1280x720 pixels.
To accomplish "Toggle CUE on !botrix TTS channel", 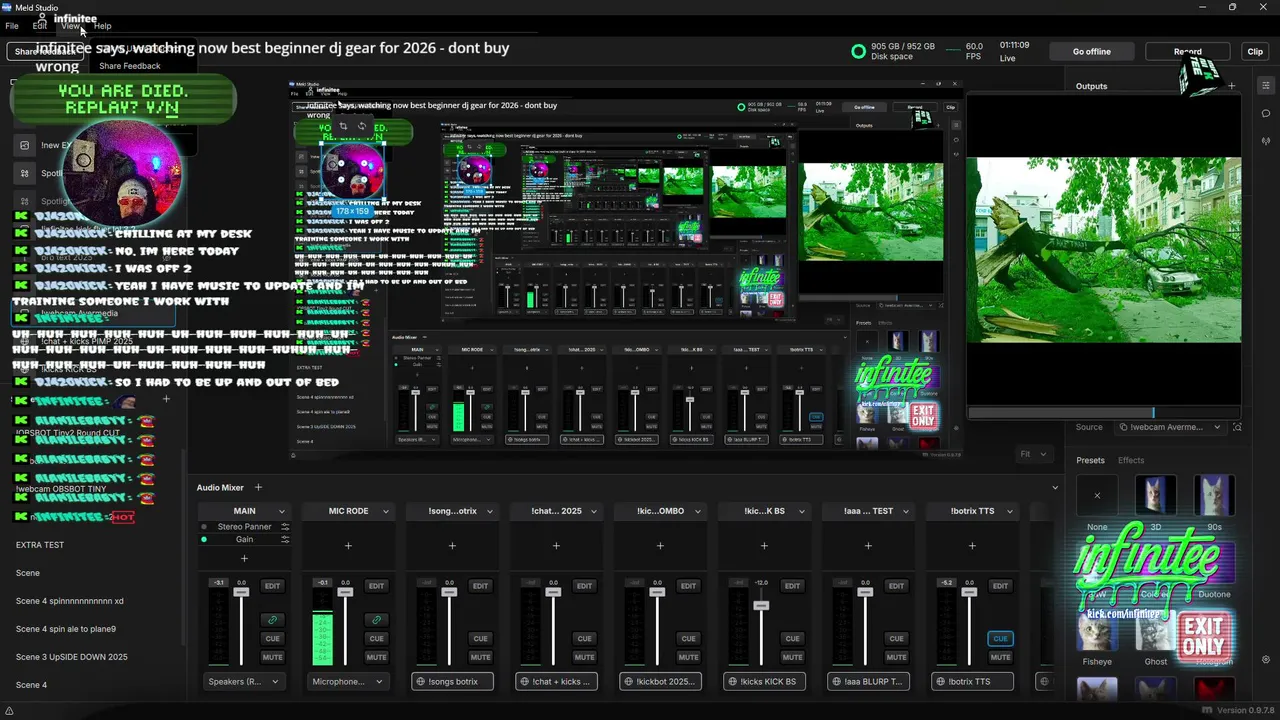I will pyautogui.click(x=1000, y=638).
